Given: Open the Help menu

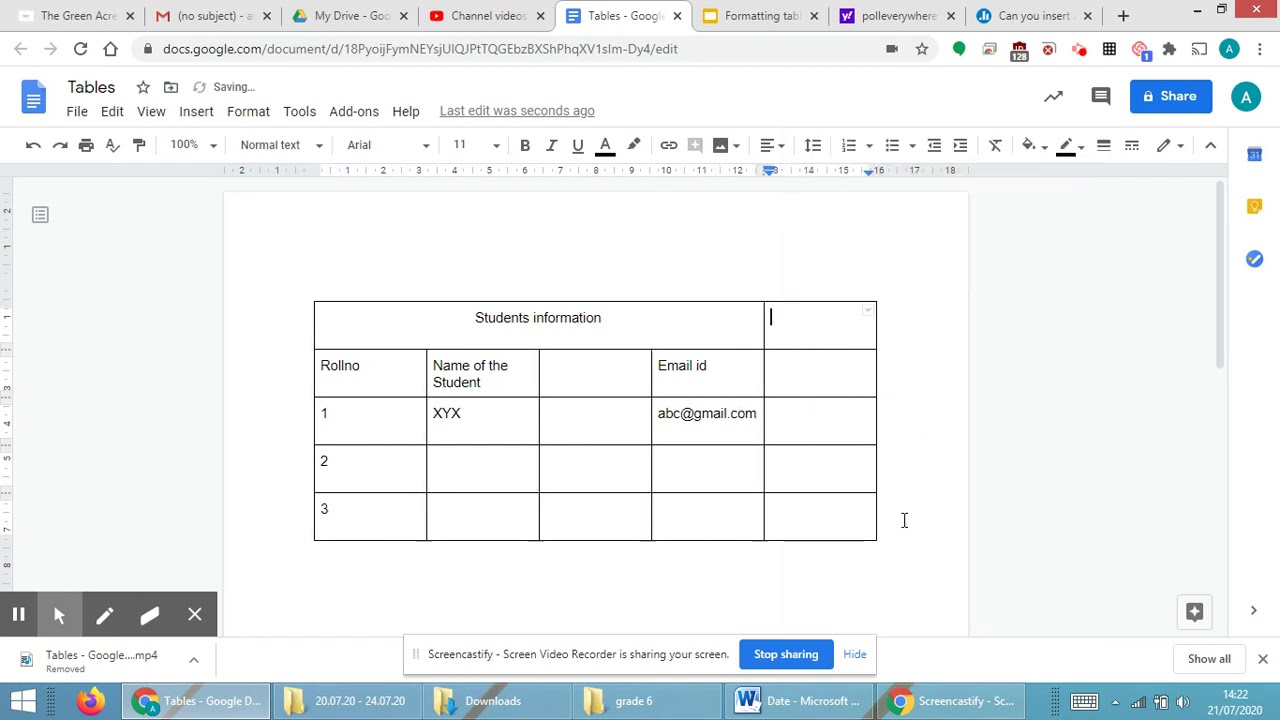Looking at the screenshot, I should (406, 111).
